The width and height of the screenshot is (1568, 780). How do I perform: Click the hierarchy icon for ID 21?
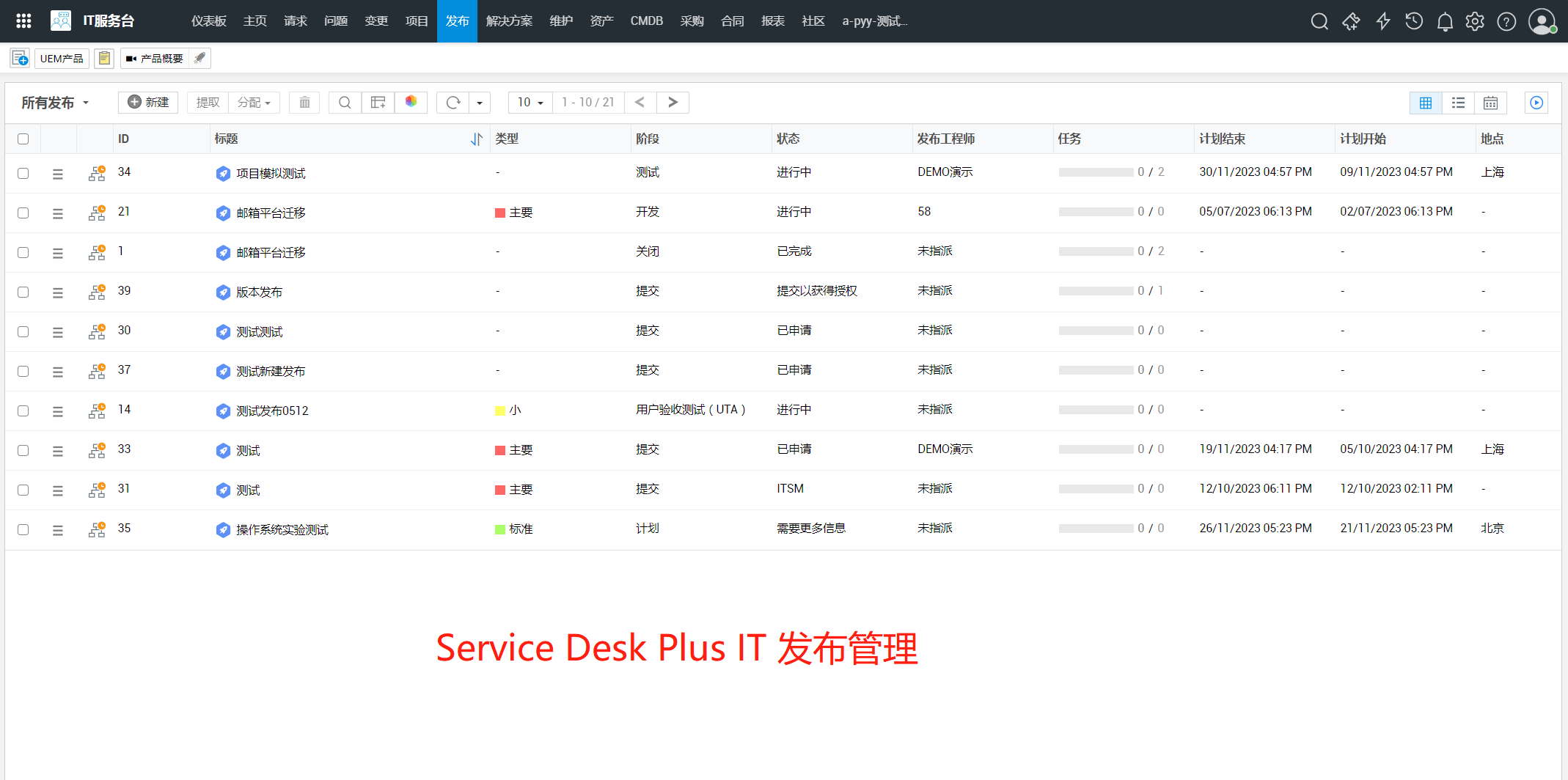point(97,213)
